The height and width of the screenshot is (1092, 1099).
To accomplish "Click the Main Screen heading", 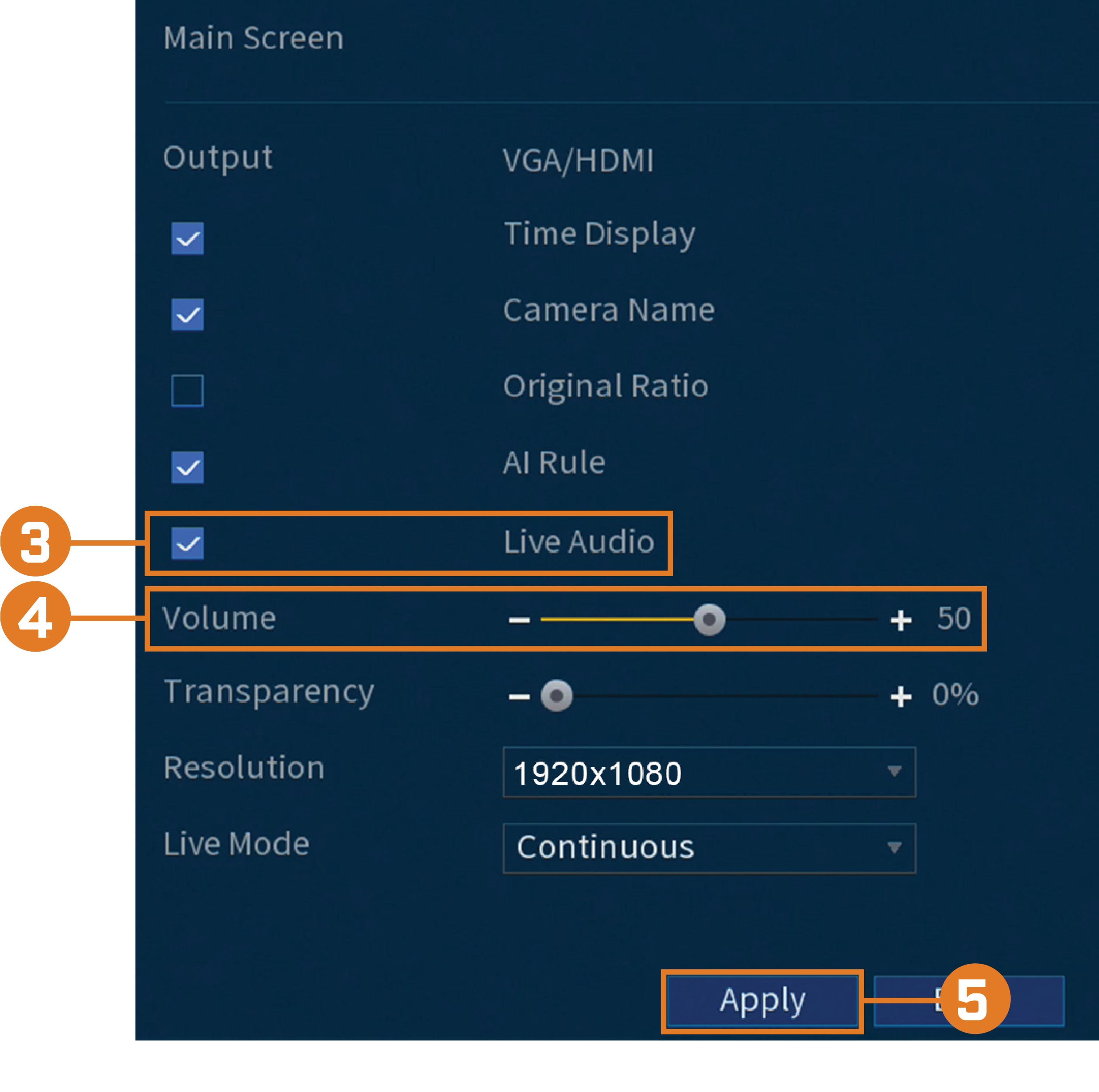I will tap(253, 39).
